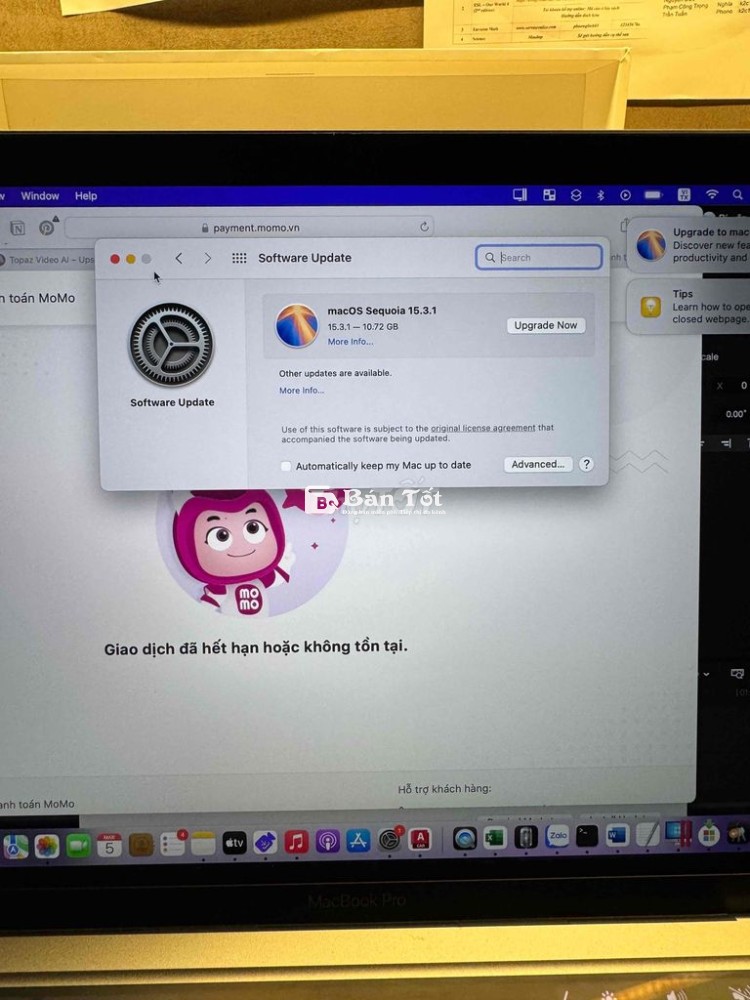Open Calendar from the Dock

coord(109,846)
